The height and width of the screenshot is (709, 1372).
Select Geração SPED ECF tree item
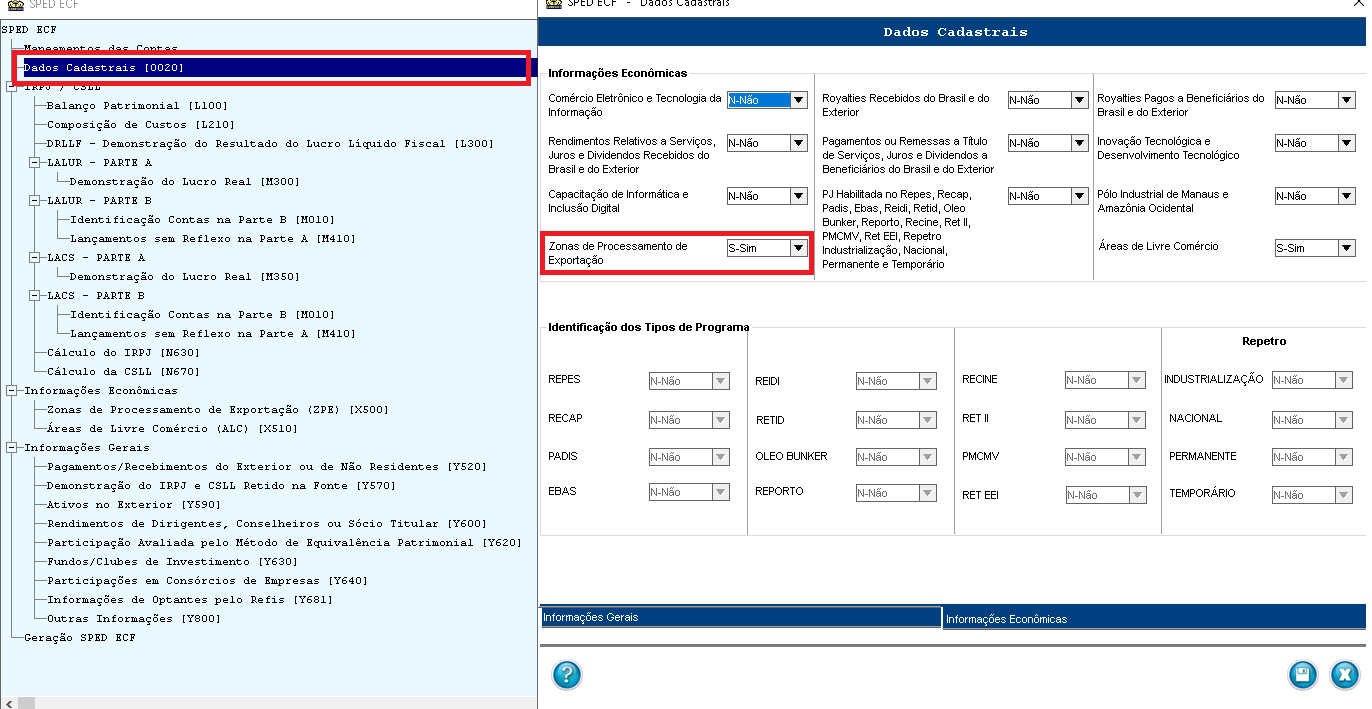[79, 638]
